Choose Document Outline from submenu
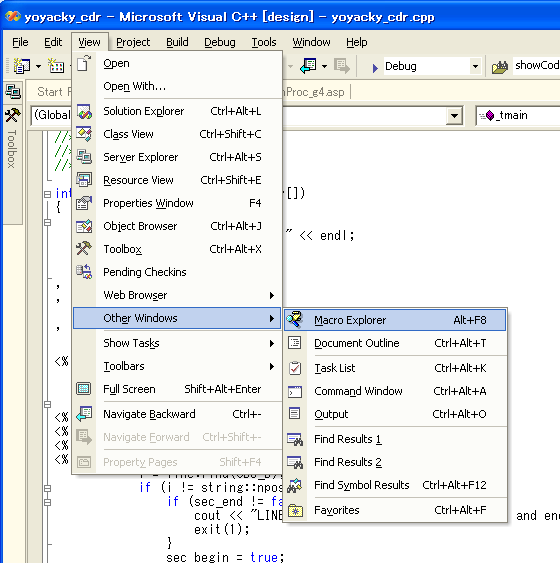Screen dimensions: 560x563 (x=395, y=343)
